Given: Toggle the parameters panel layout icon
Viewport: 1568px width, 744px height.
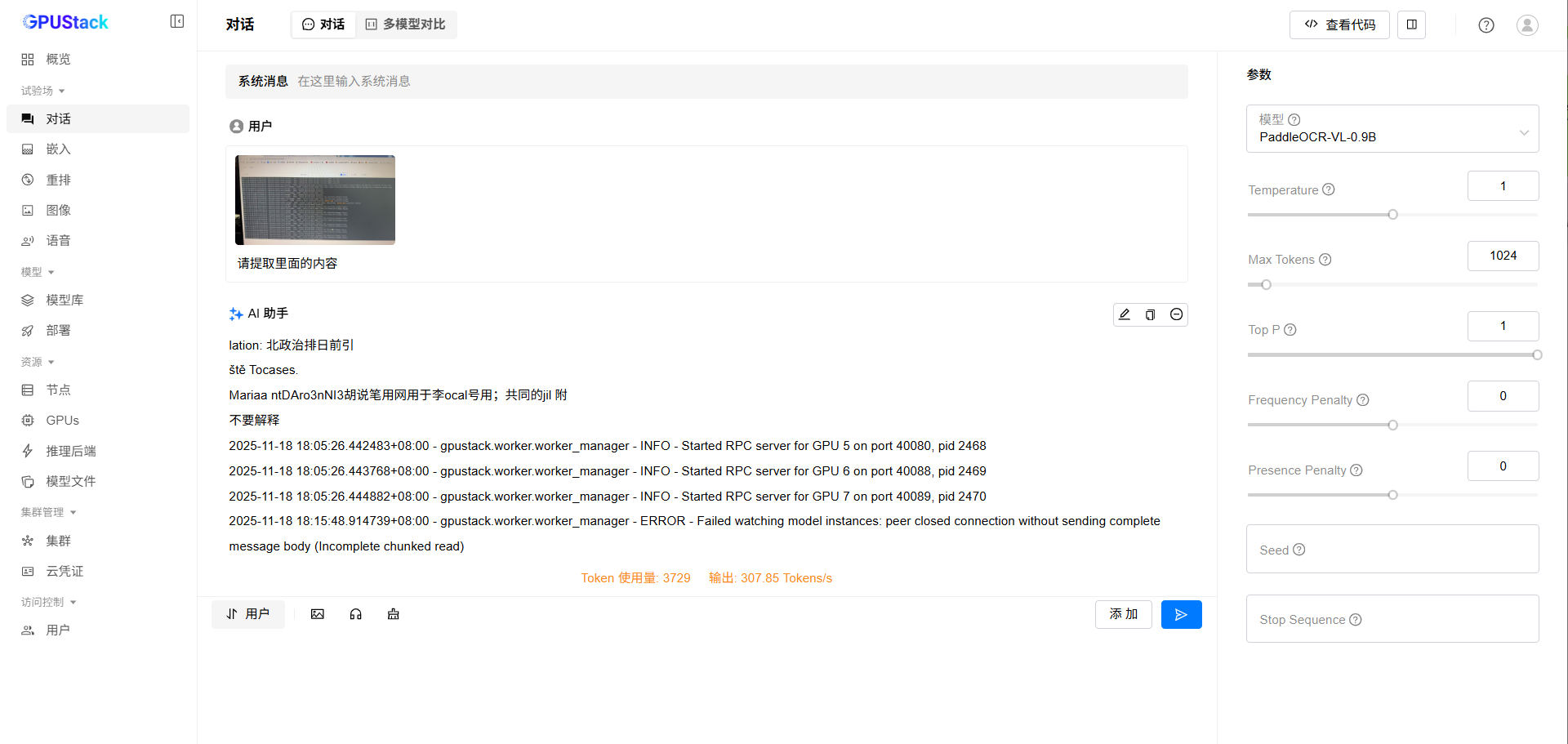Looking at the screenshot, I should (1411, 25).
